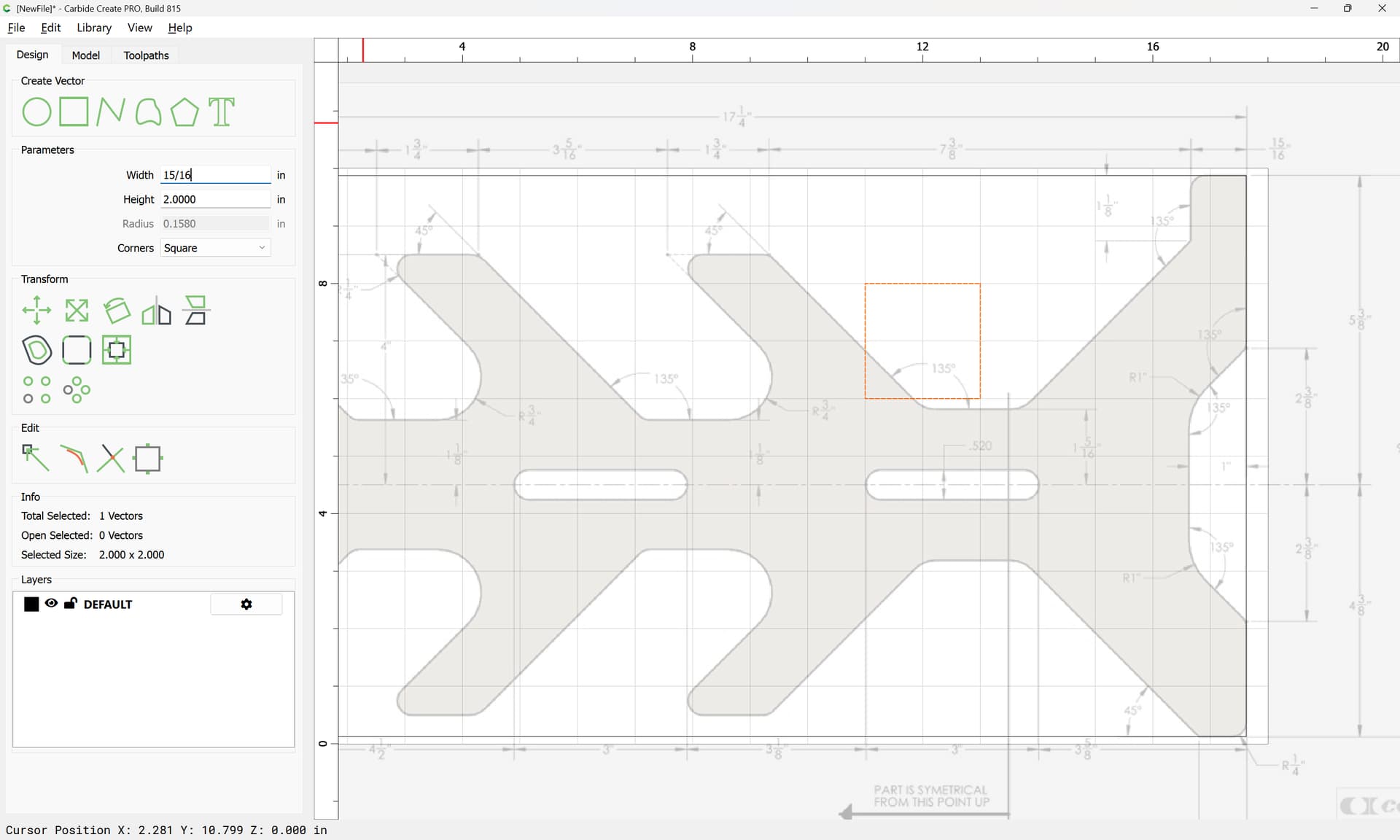Screen dimensions: 1400x840
Task: Open the Corner rounding tool
Action: [77, 350]
